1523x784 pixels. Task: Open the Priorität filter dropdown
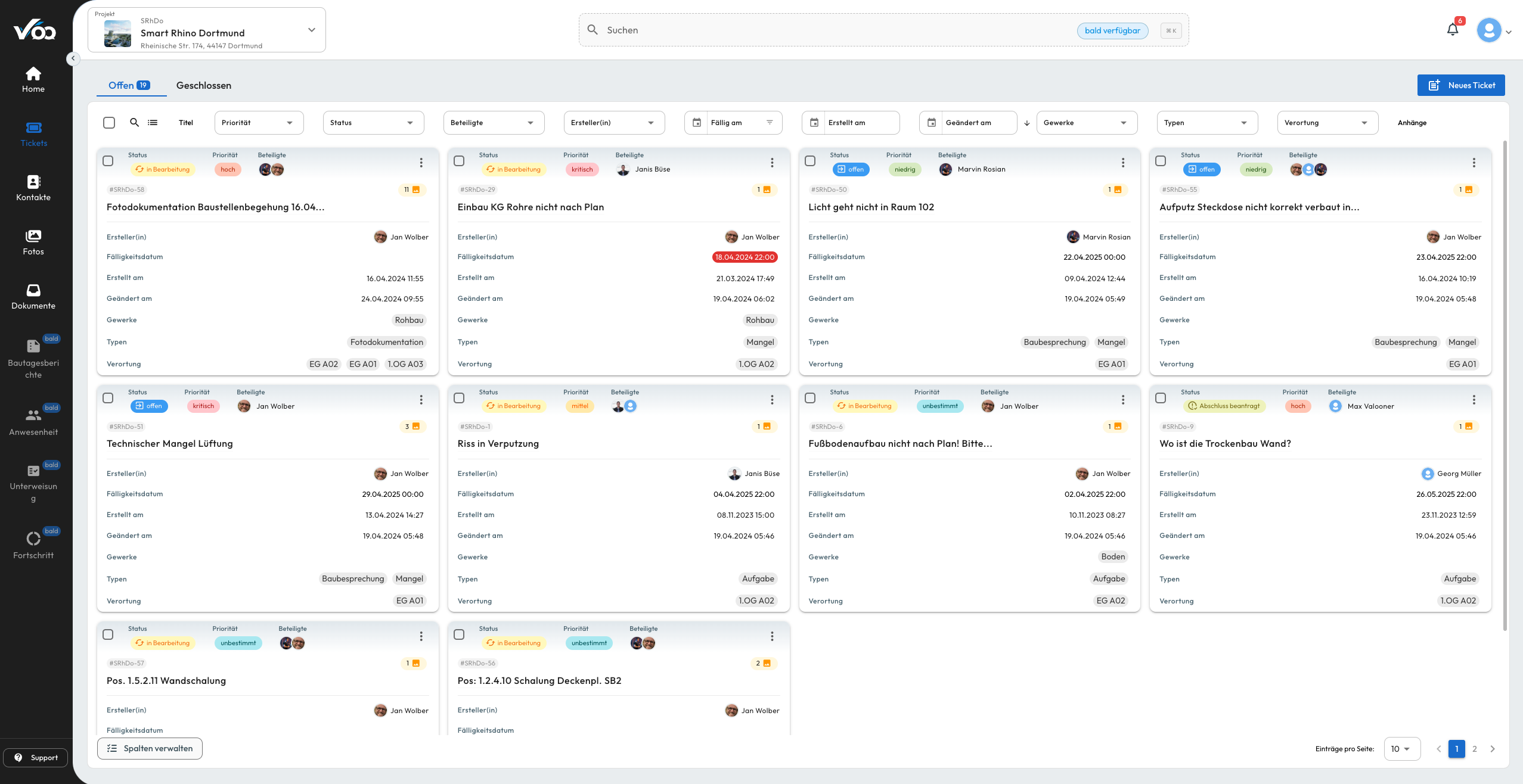259,123
